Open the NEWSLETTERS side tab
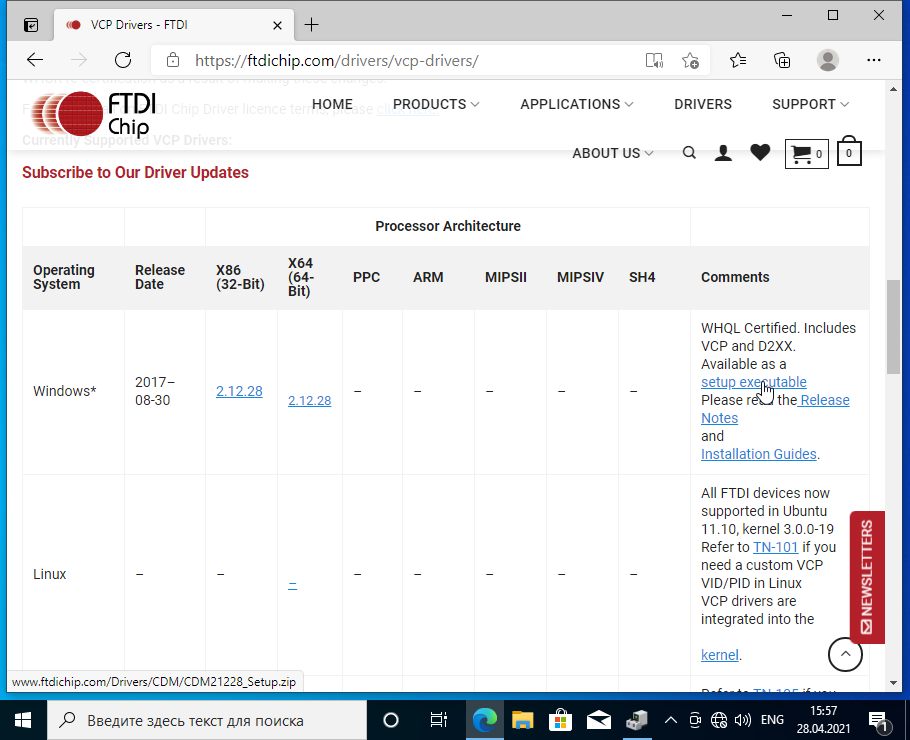 pos(867,577)
